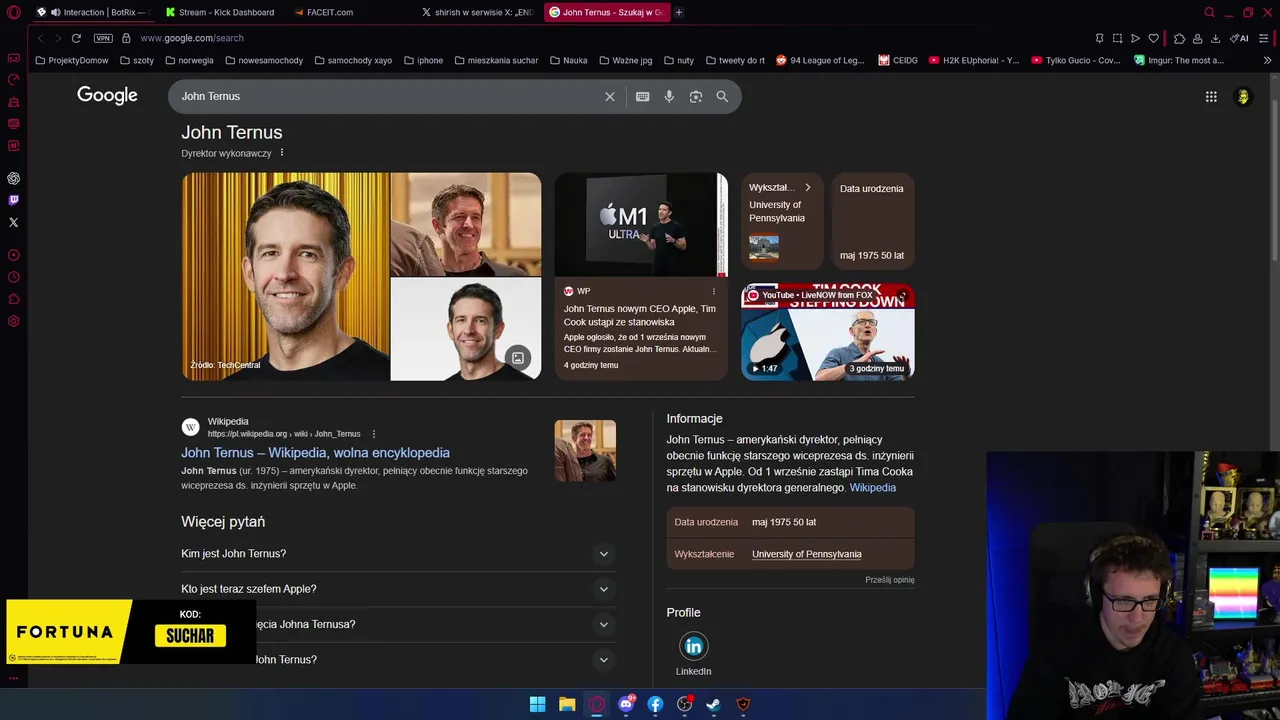Open Wikipedia link in Informacje text
1280x720 pixels.
[x=872, y=488]
